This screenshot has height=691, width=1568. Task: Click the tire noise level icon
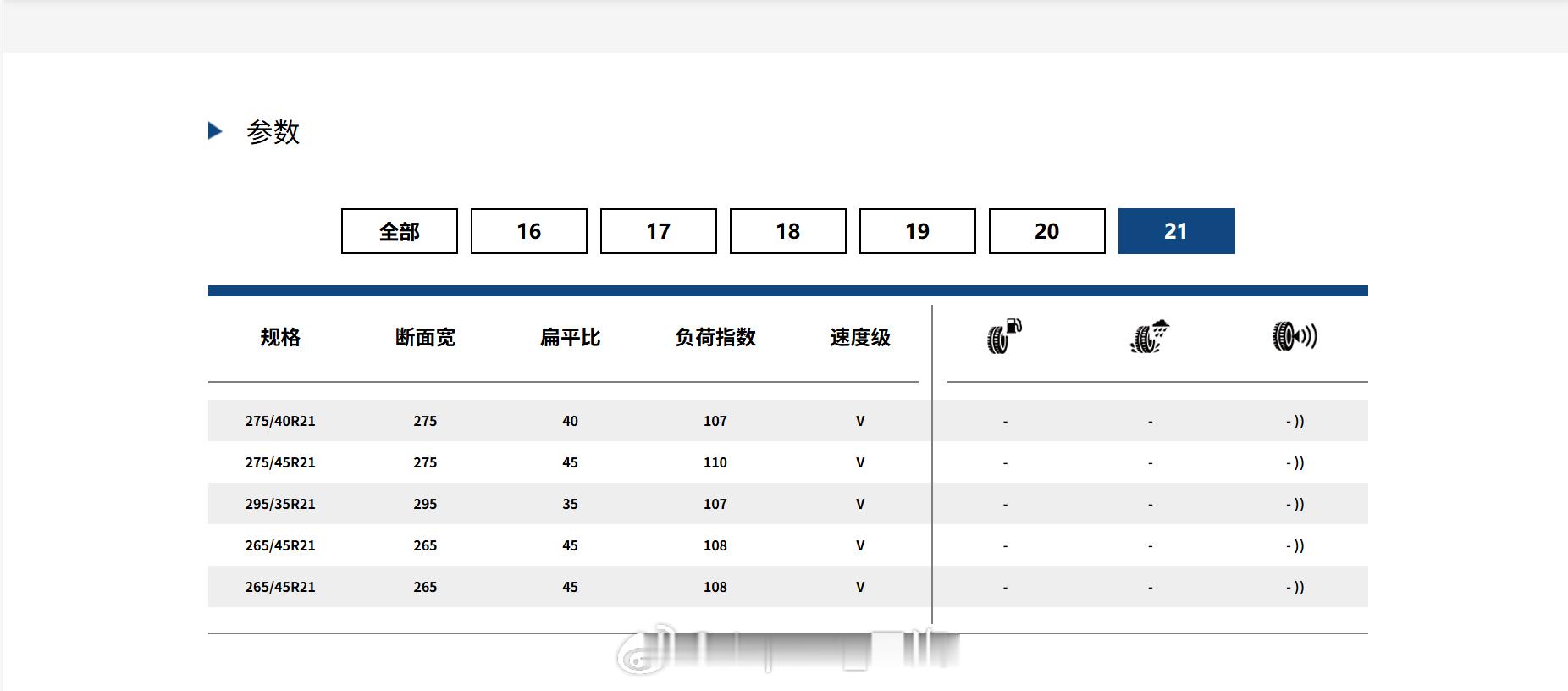coord(1295,336)
